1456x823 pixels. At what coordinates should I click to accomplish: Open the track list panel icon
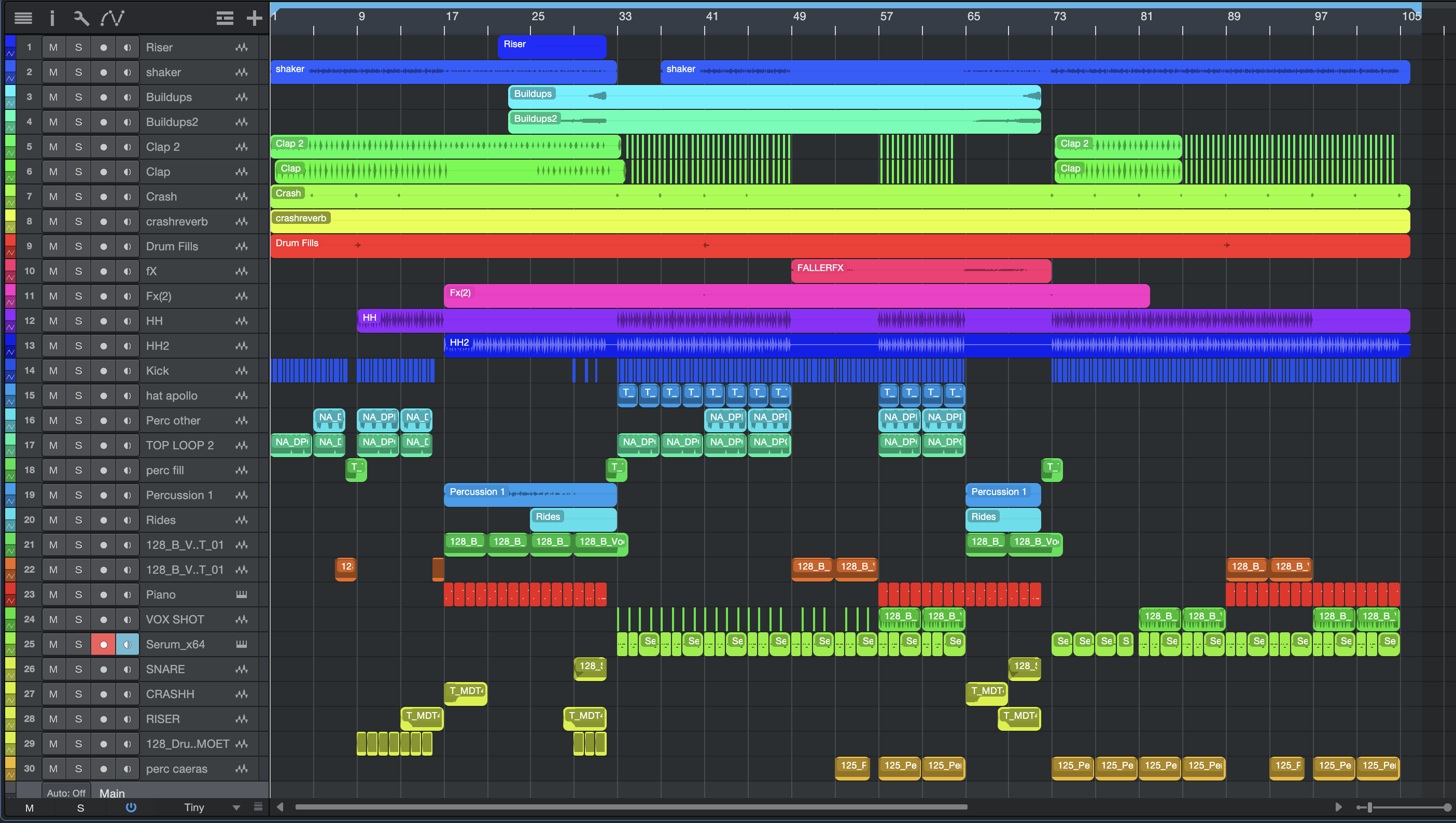(23, 18)
